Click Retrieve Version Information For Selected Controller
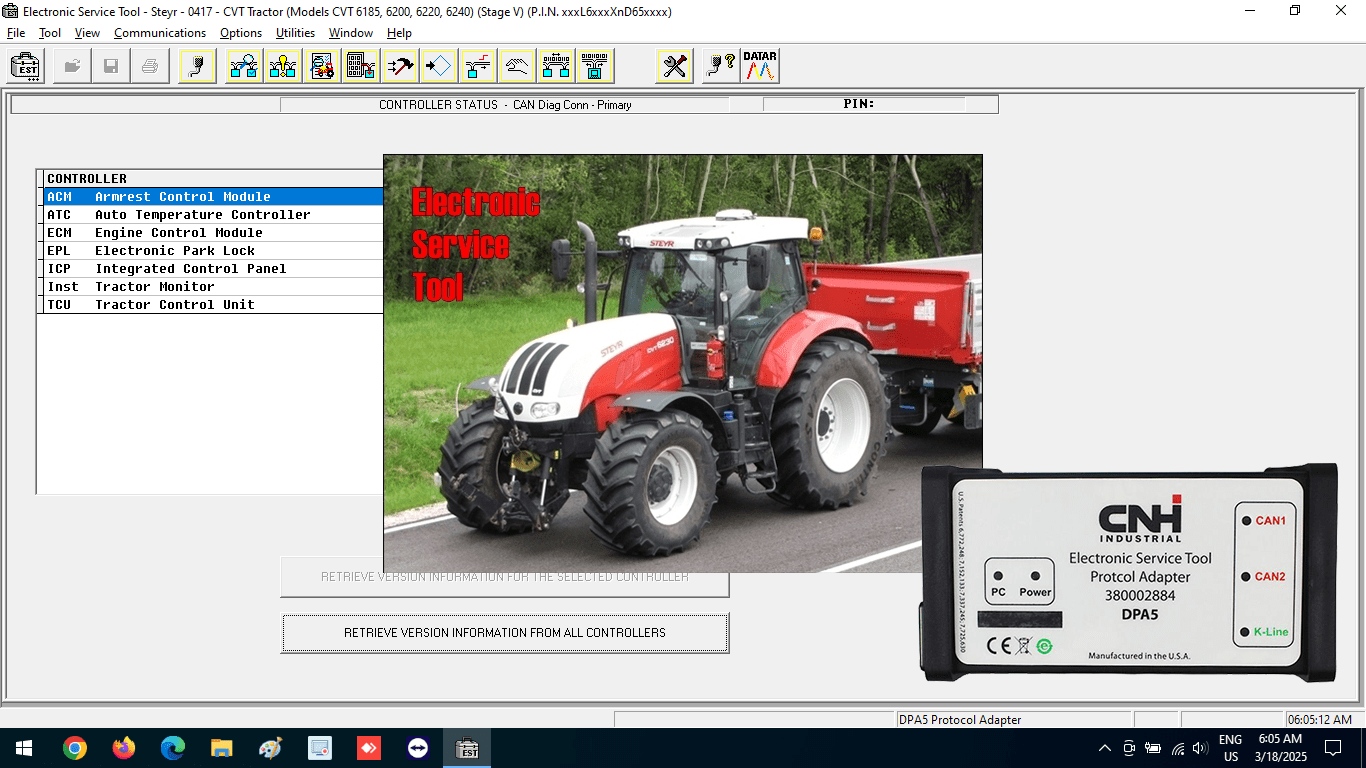Viewport: 1366px width, 768px height. (505, 577)
